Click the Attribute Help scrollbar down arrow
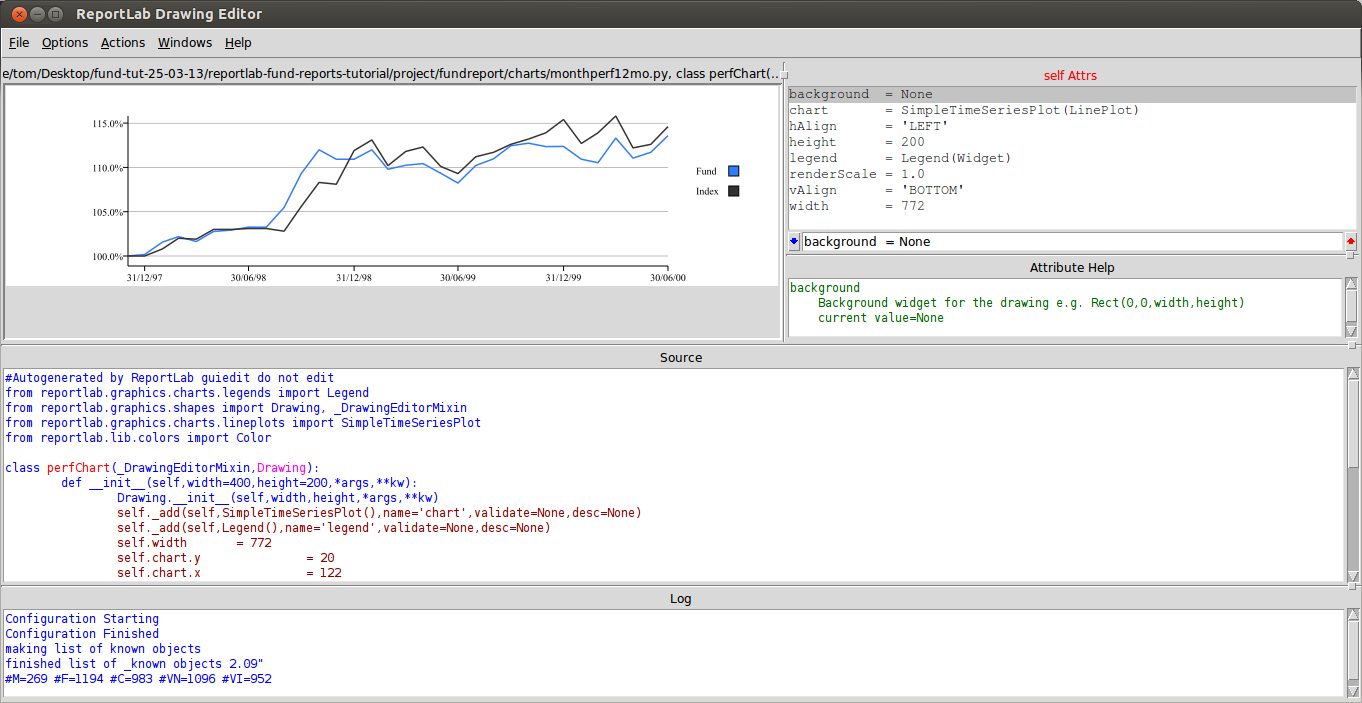This screenshot has width=1362, height=703. click(1352, 331)
